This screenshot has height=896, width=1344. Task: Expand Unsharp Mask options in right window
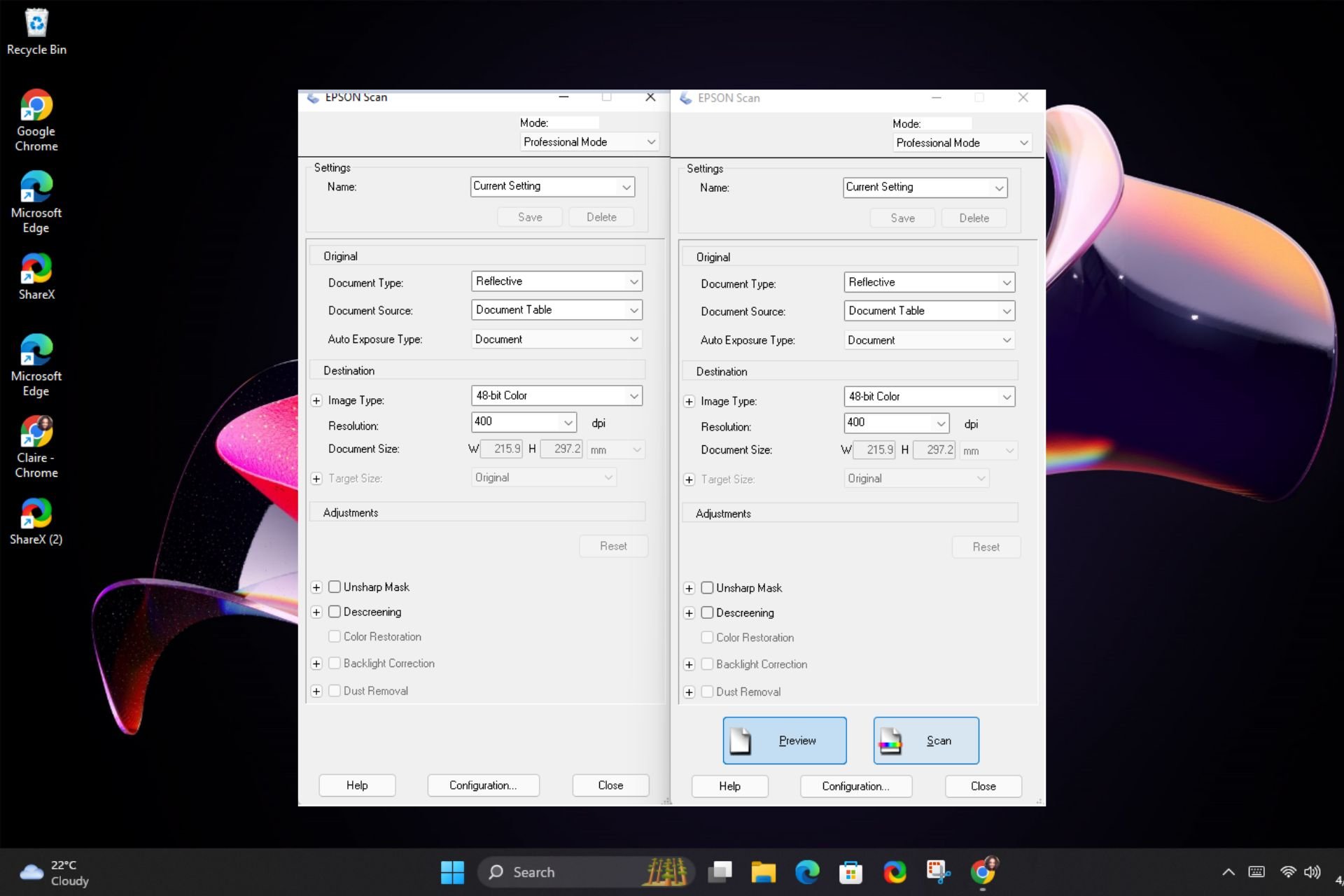pyautogui.click(x=689, y=588)
